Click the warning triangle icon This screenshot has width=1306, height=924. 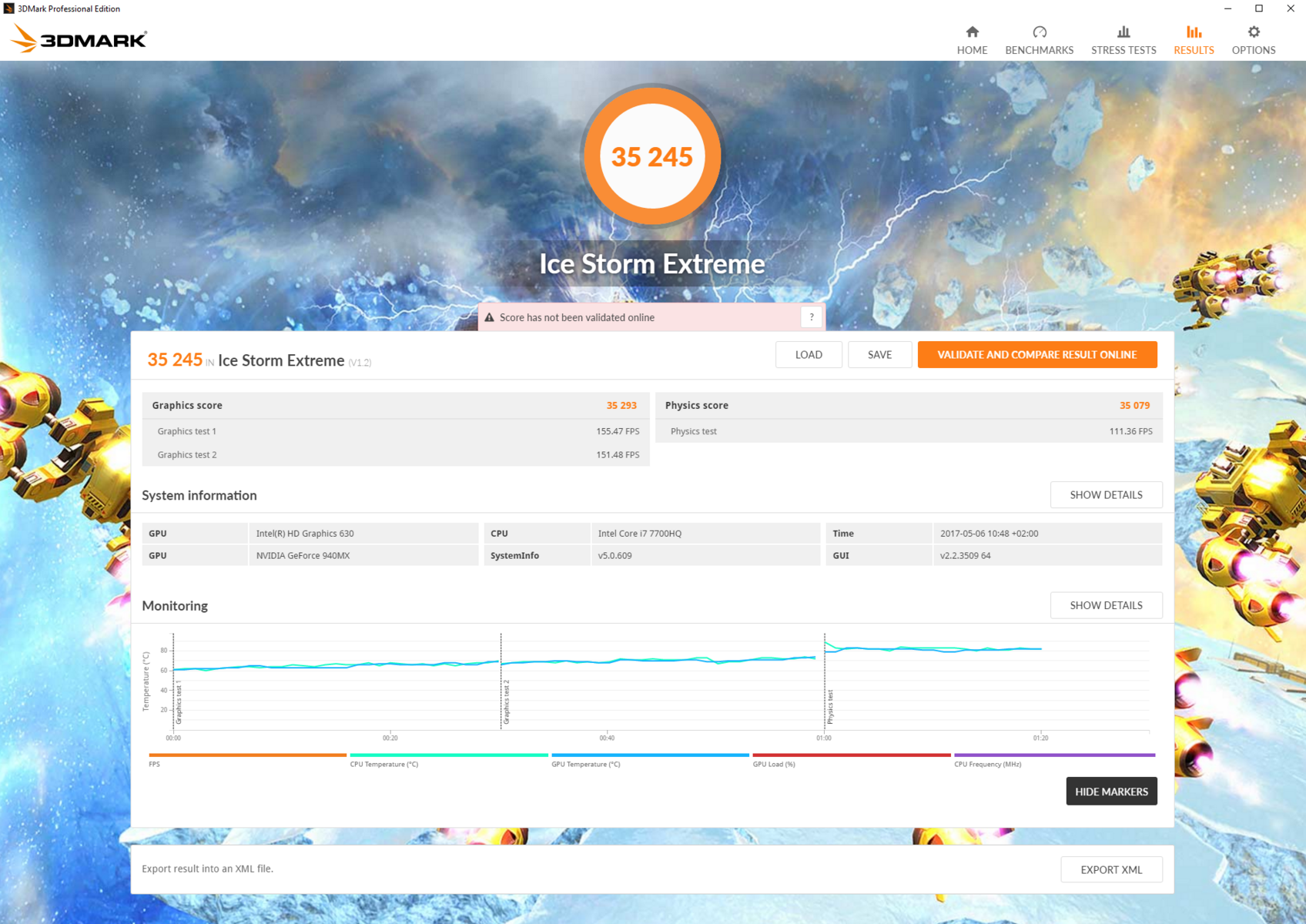coord(489,317)
